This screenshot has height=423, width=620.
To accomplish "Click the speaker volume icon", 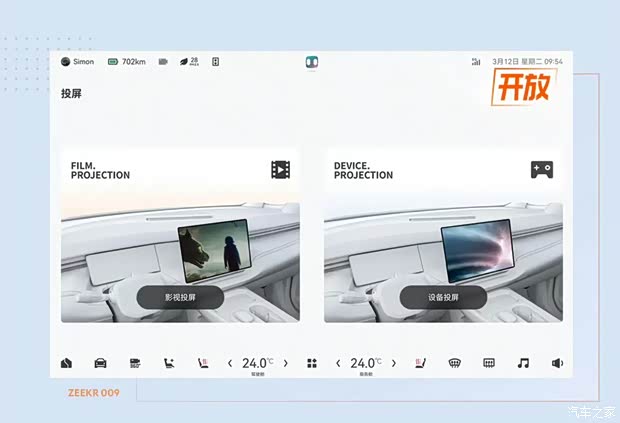I will 557,363.
